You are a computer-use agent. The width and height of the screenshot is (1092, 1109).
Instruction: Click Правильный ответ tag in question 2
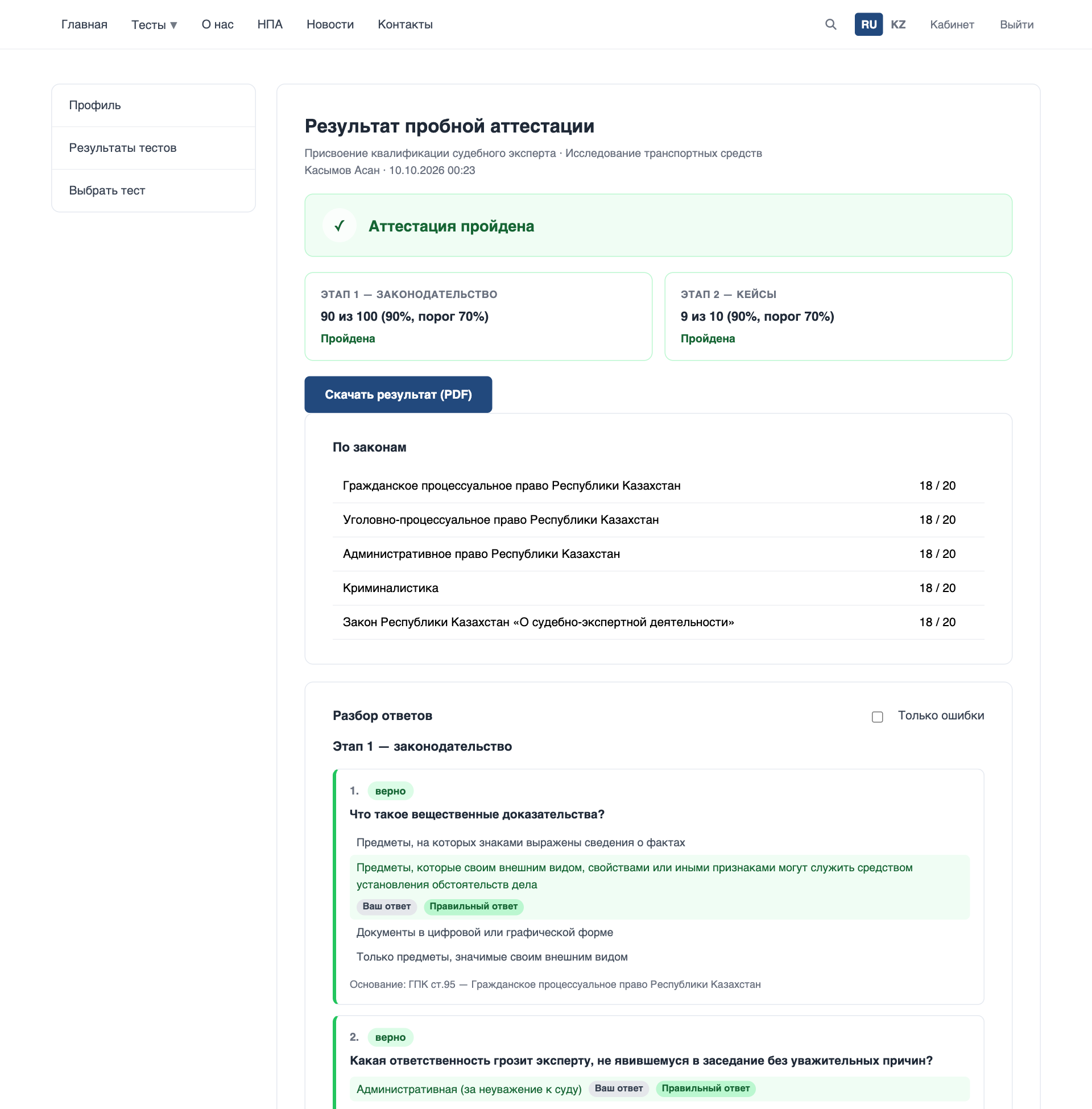tap(705, 1089)
